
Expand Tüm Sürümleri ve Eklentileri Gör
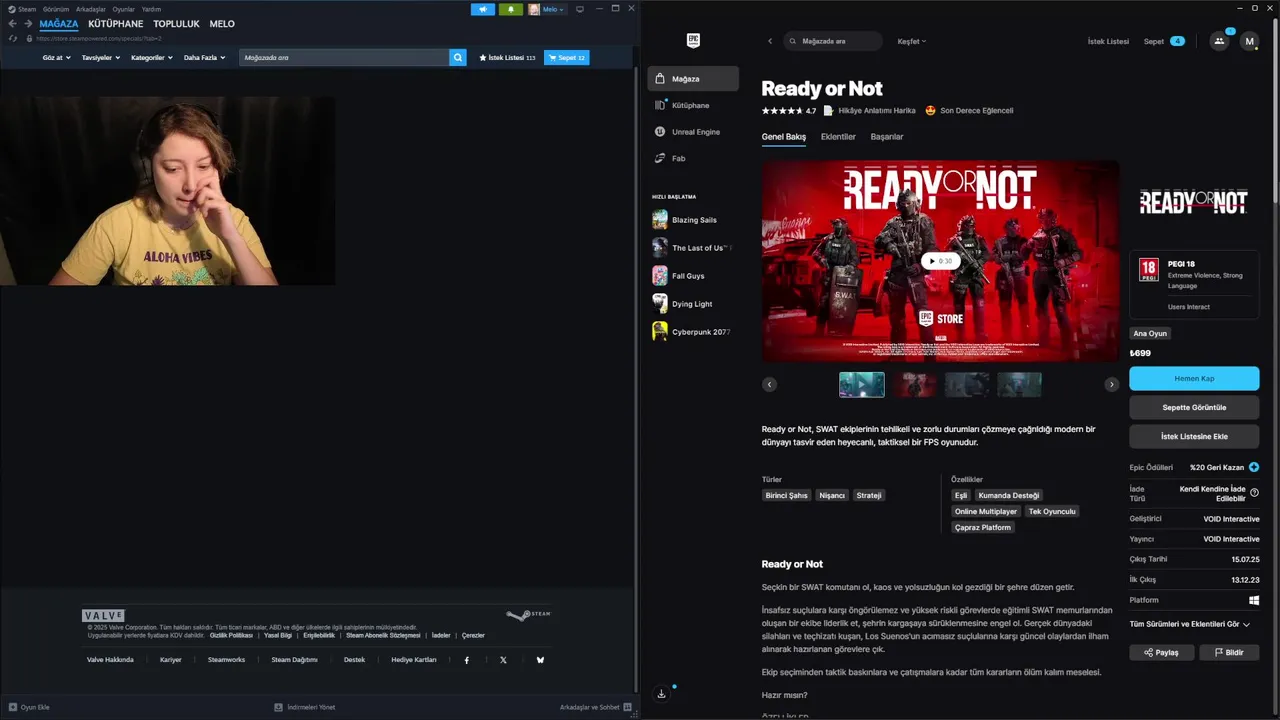tap(1190, 624)
